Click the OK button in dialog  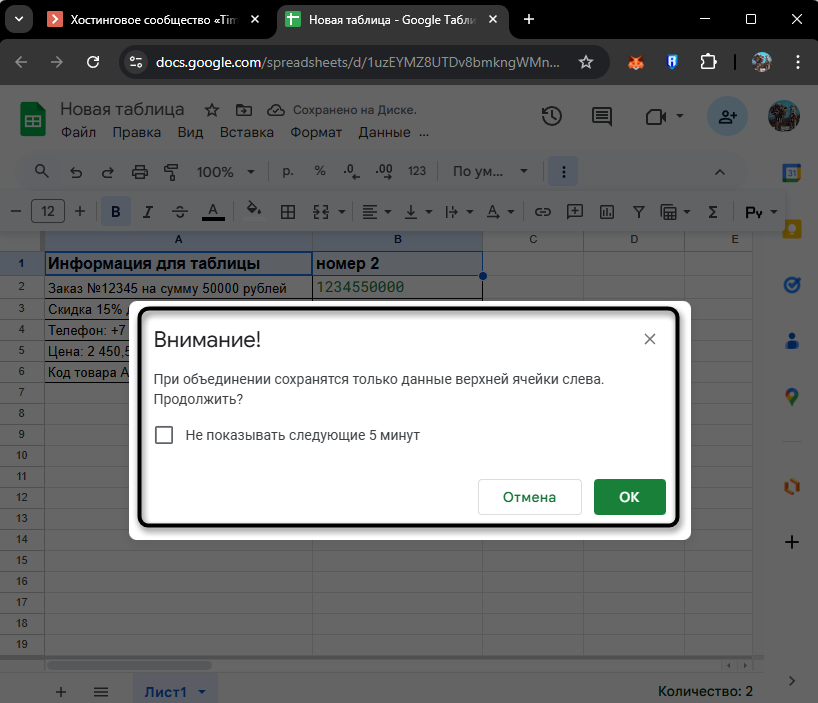click(629, 497)
